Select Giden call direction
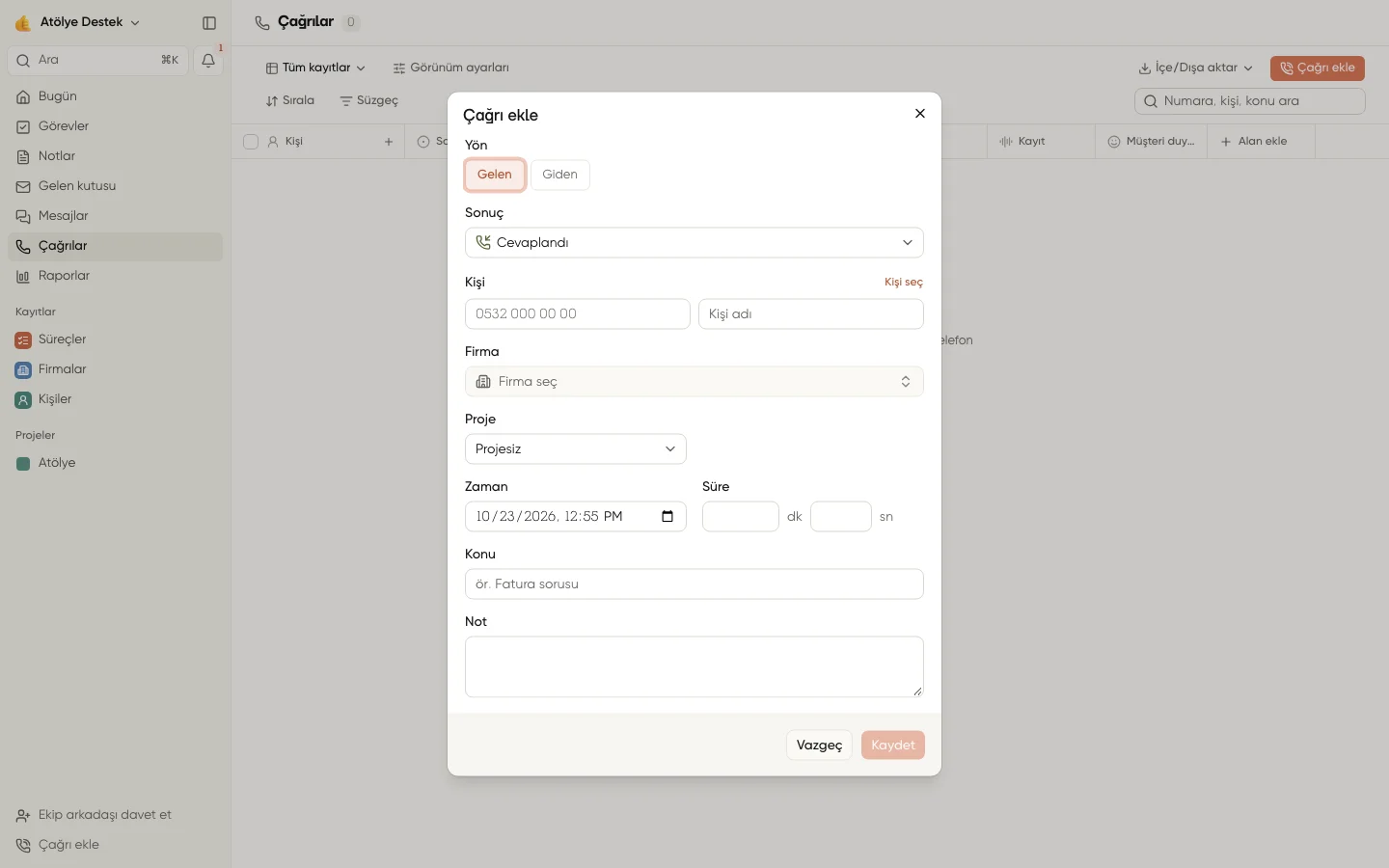The width and height of the screenshot is (1389, 868). 560,175
